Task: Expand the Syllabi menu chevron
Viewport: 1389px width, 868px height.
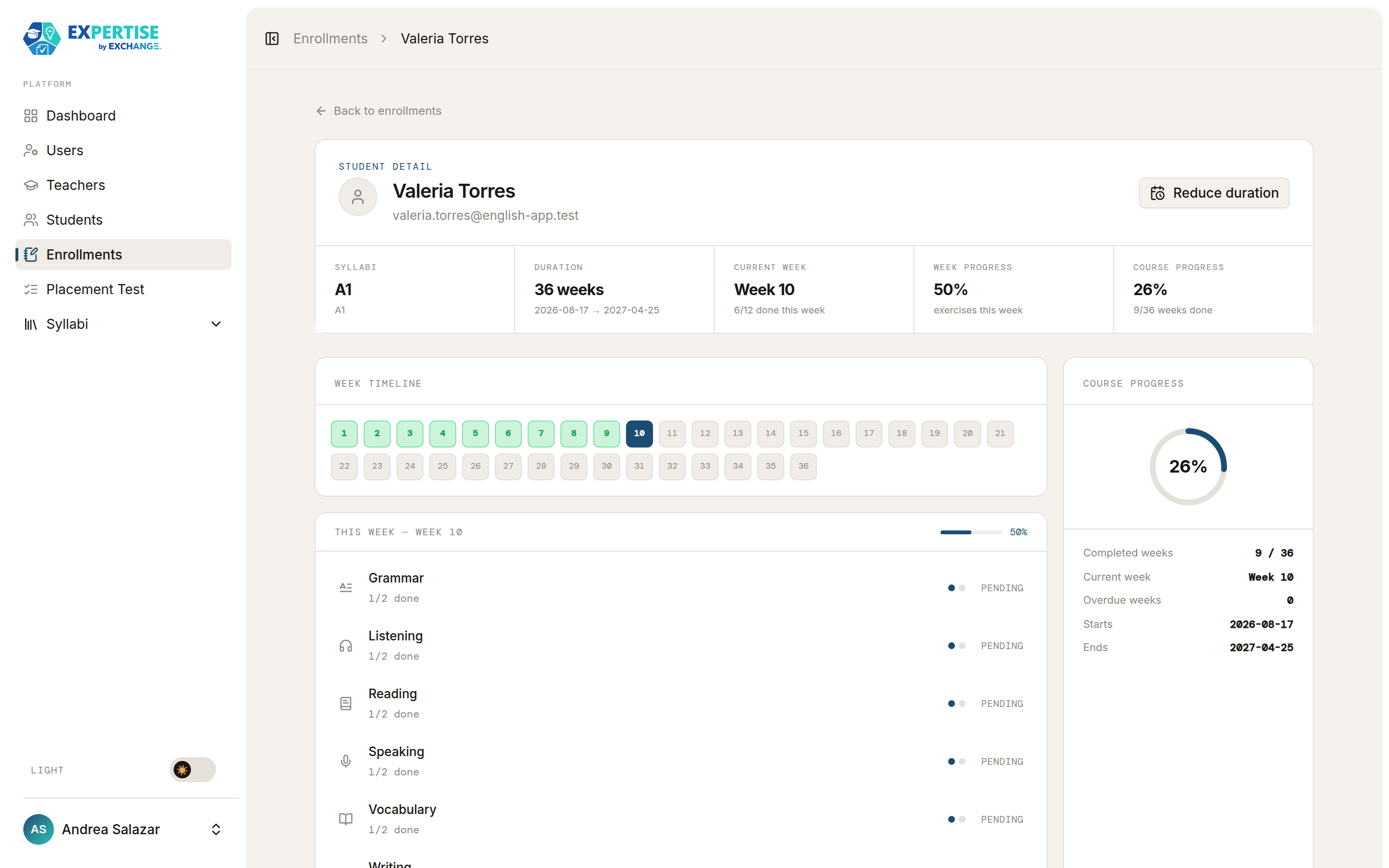Action: tap(216, 325)
